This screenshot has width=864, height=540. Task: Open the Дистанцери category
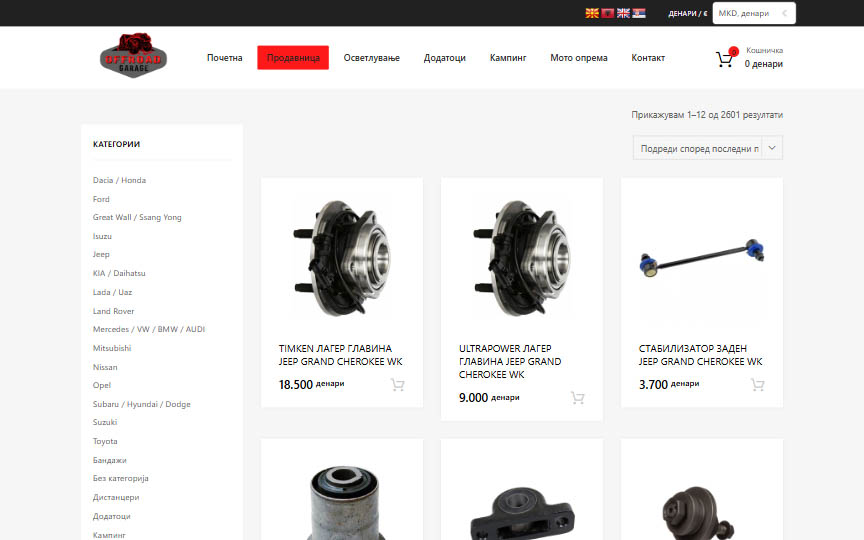click(x=116, y=497)
